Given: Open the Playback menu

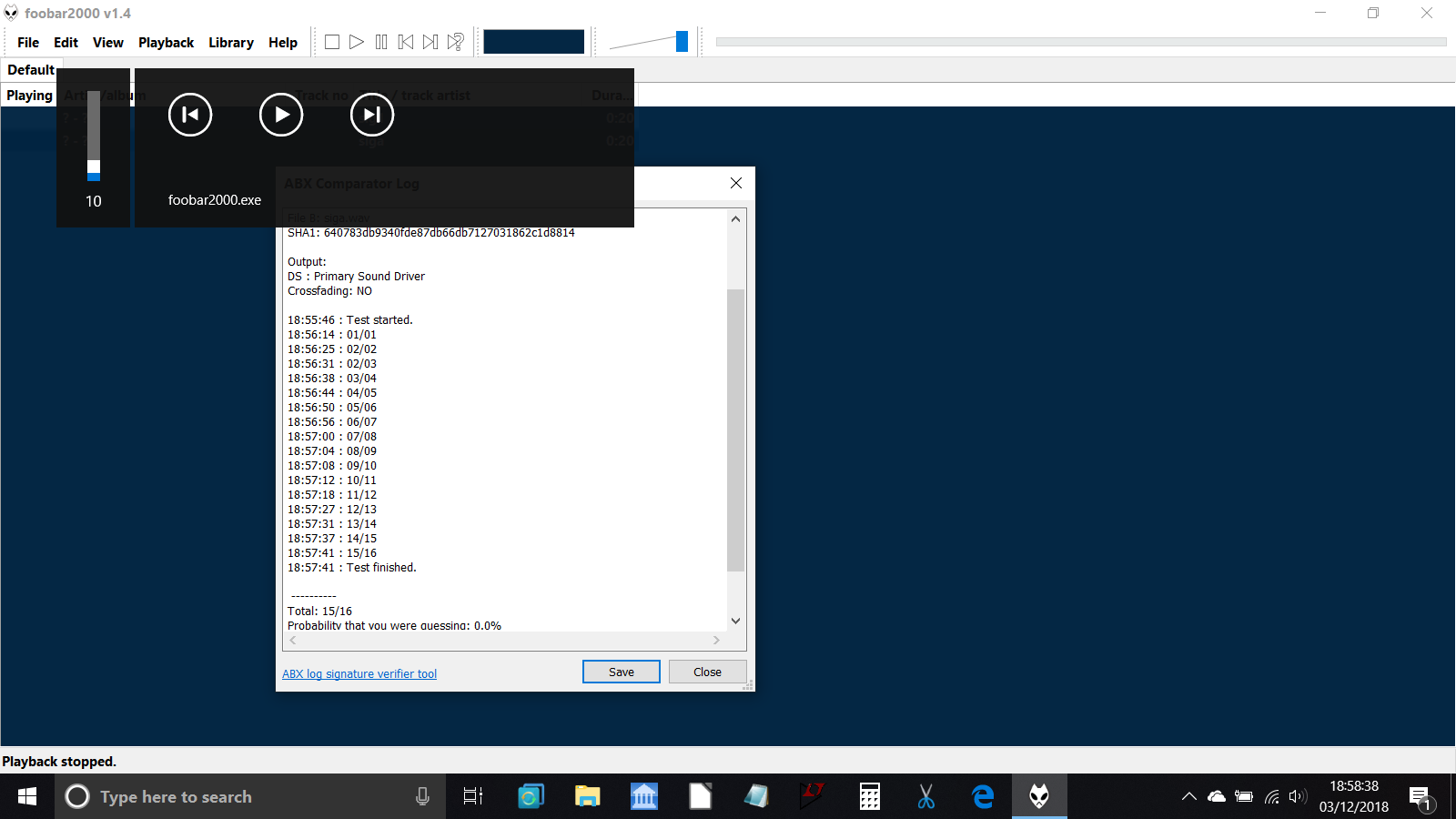Looking at the screenshot, I should pos(166,43).
